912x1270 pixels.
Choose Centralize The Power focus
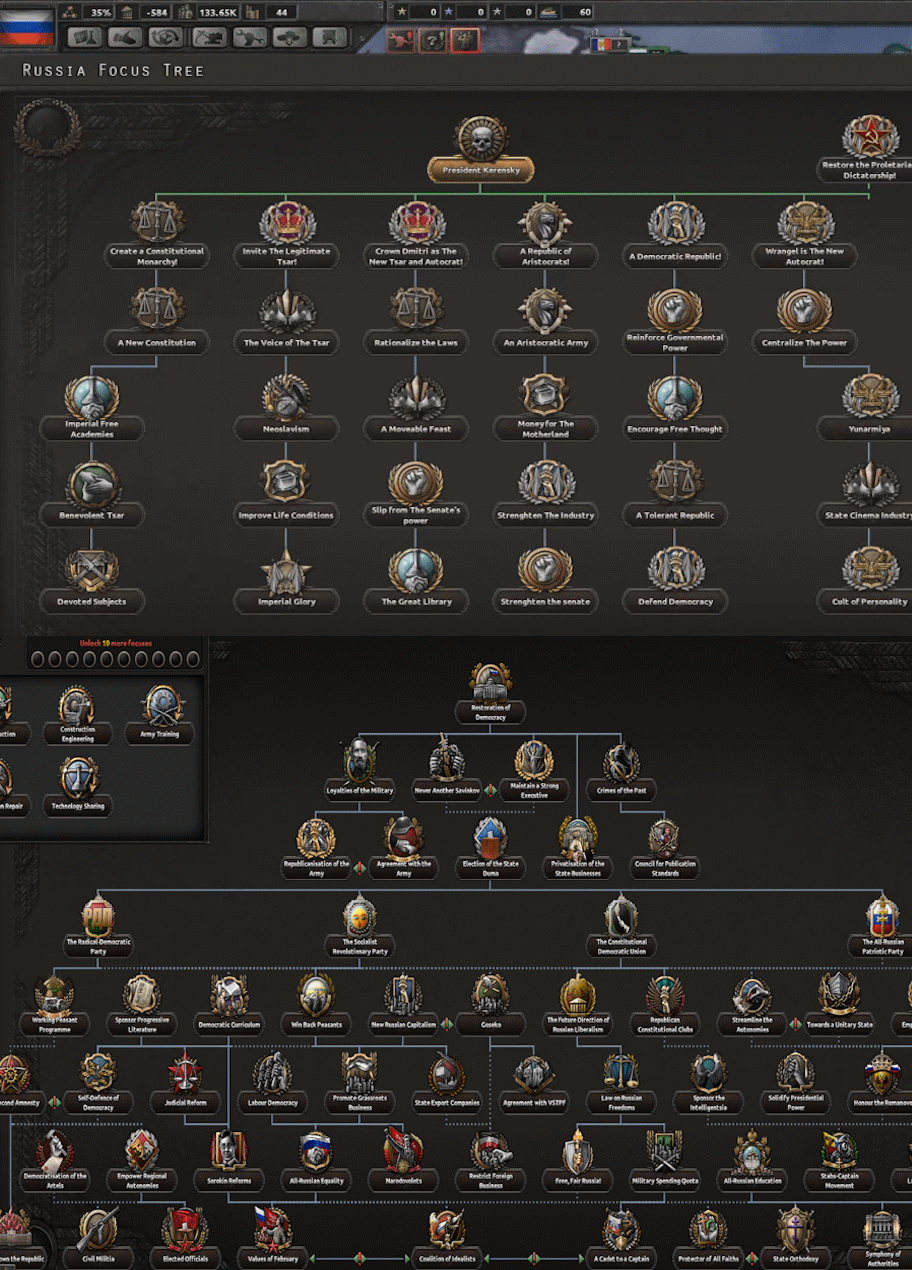[805, 320]
